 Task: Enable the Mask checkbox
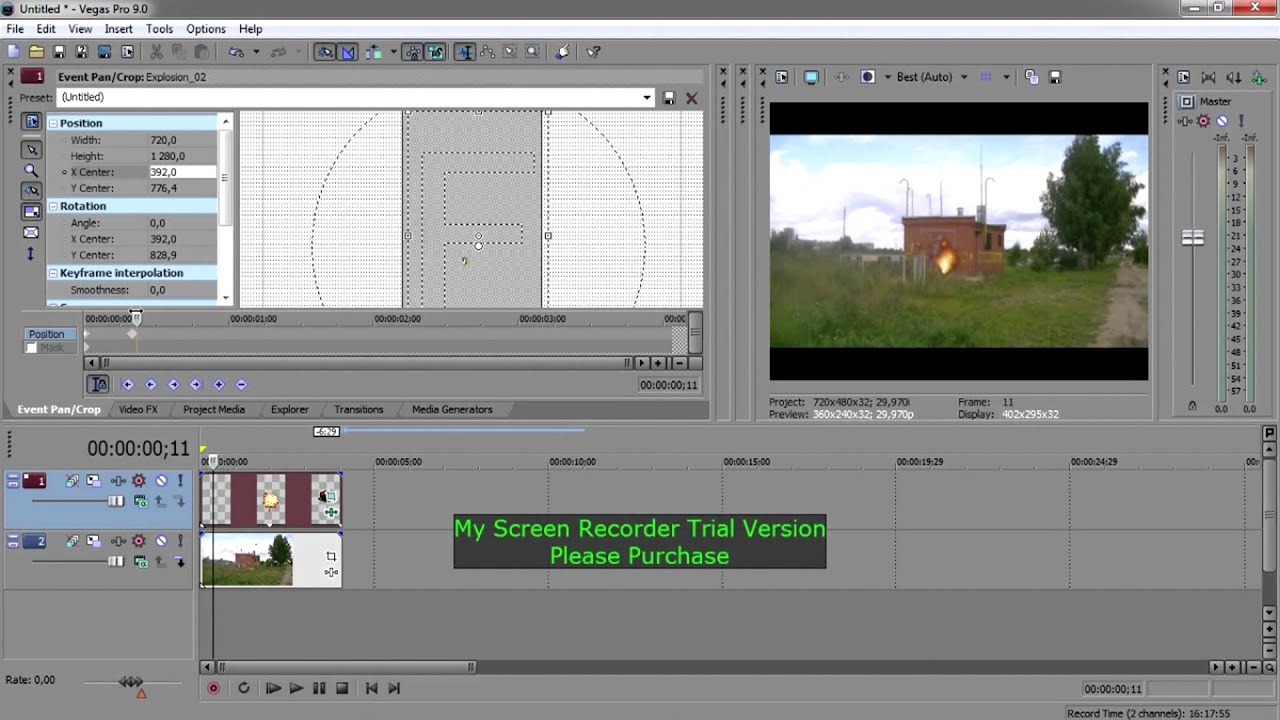(31, 348)
